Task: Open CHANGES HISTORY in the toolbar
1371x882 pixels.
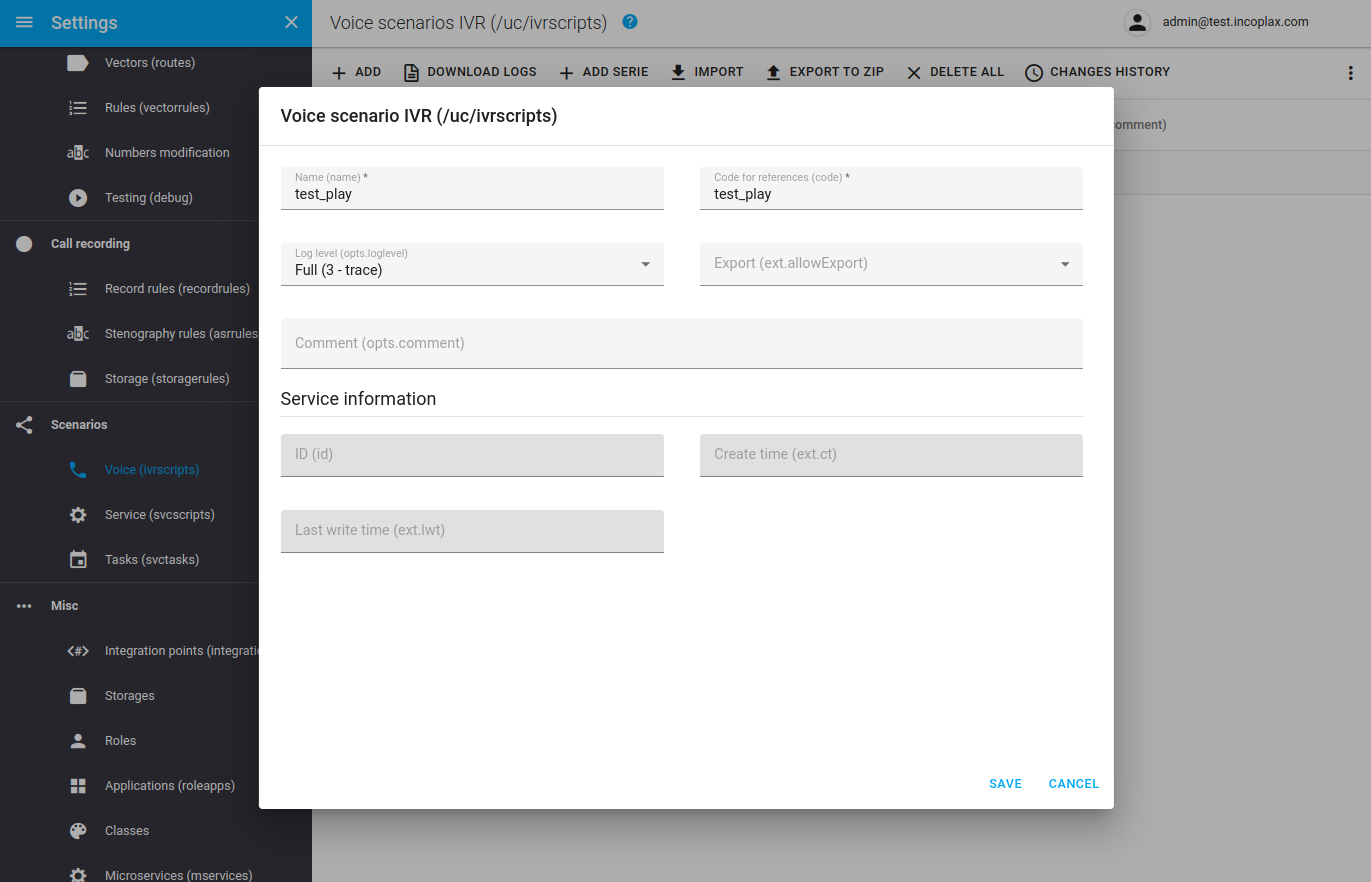Action: click(1097, 72)
